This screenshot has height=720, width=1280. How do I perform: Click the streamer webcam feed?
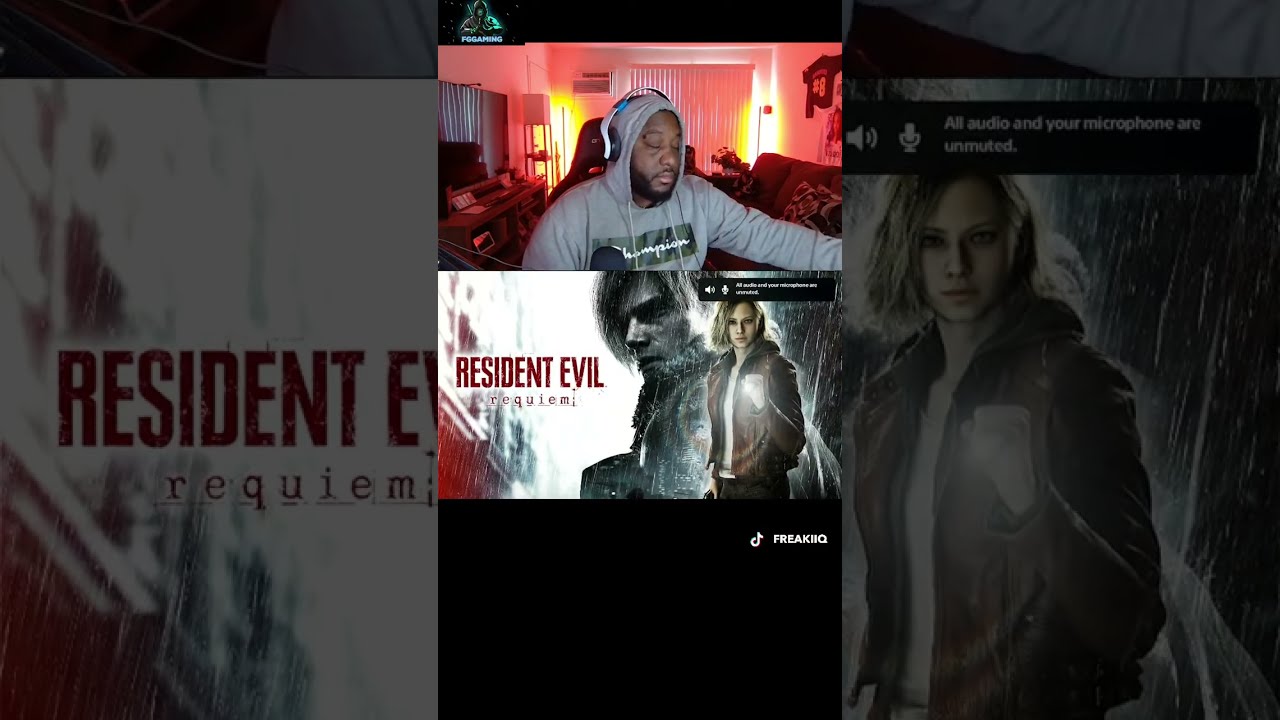pos(640,157)
